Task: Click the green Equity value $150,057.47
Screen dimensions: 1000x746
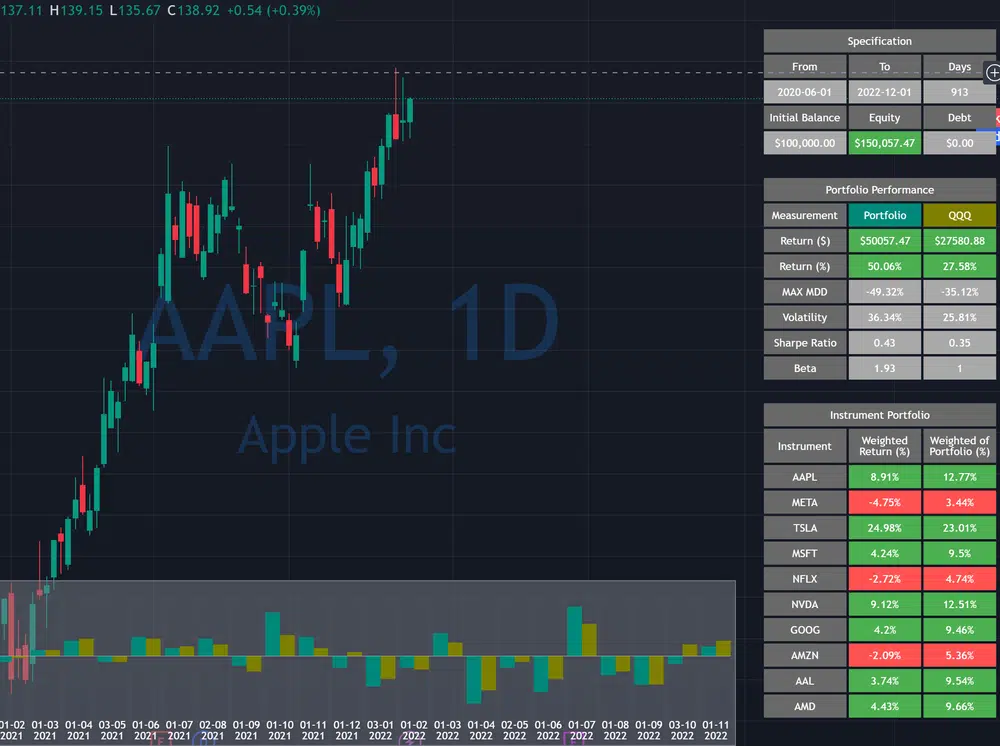Action: (x=884, y=143)
